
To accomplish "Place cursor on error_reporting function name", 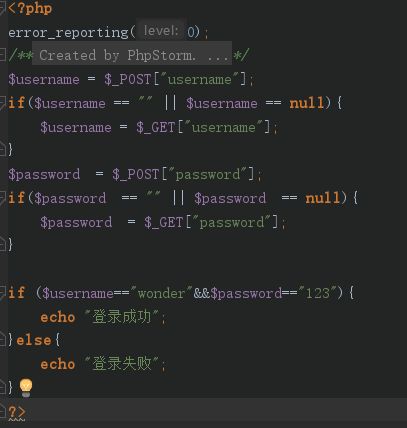I will pyautogui.click(x=68, y=33).
